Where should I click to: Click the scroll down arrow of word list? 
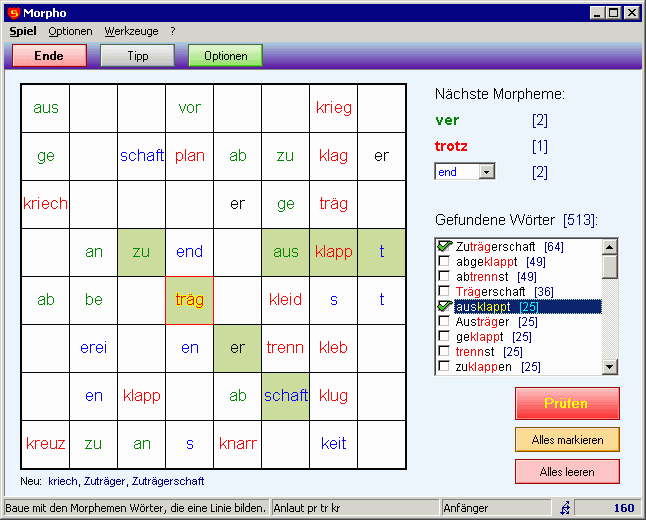[609, 366]
